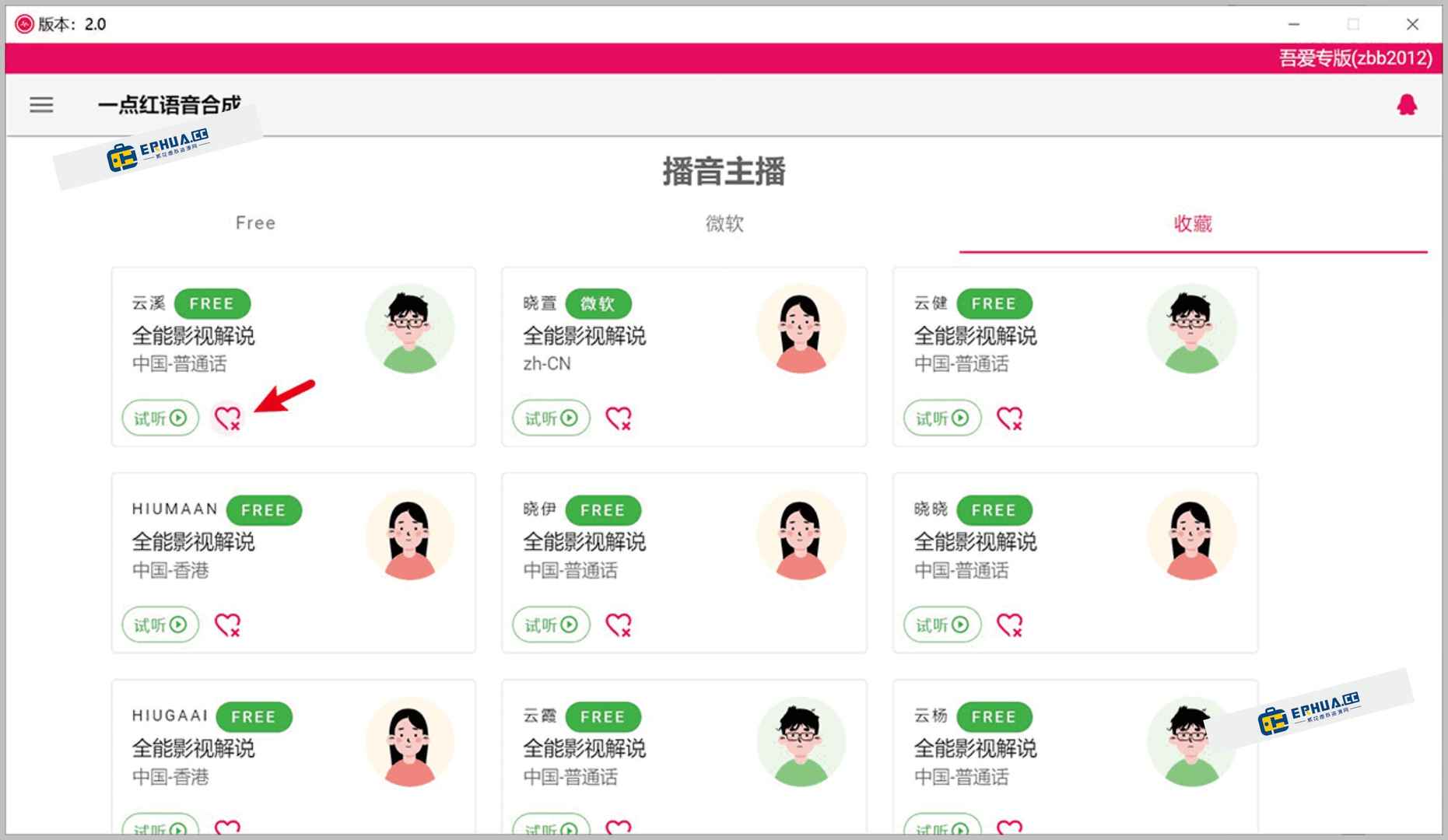Select the HIUGAAI voice name

pyautogui.click(x=170, y=716)
